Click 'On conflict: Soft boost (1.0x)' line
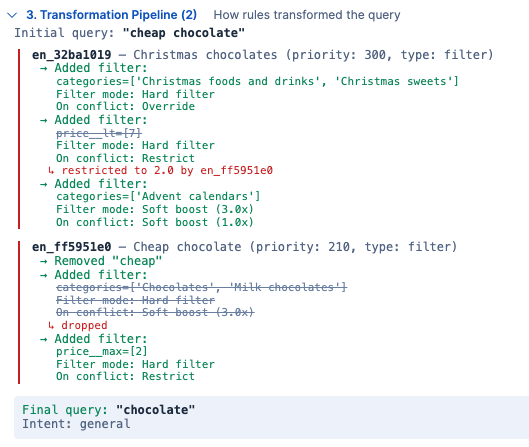Image resolution: width=529 pixels, height=447 pixels. point(155,222)
